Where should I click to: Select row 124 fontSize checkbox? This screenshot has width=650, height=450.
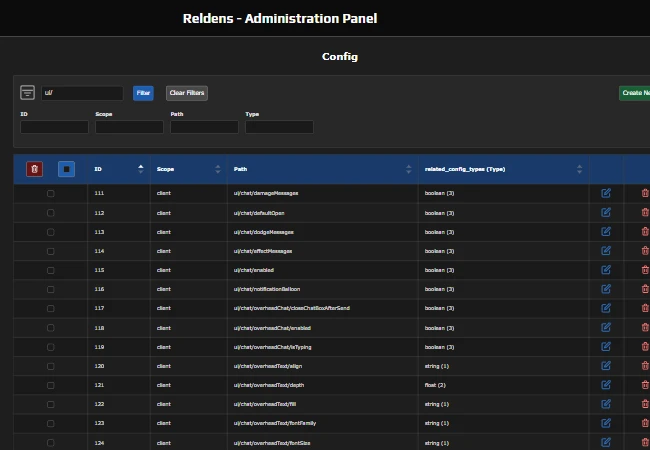click(x=51, y=443)
